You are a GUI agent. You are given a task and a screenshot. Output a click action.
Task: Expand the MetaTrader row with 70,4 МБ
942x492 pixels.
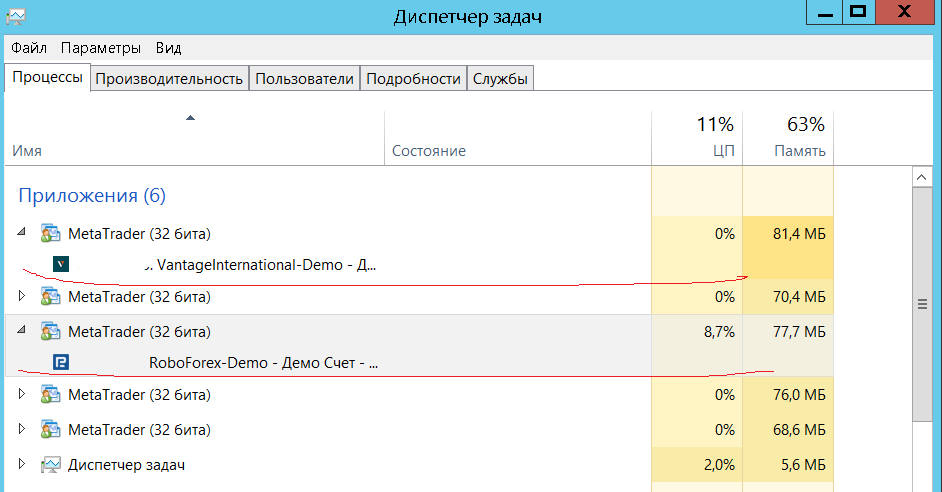point(22,296)
